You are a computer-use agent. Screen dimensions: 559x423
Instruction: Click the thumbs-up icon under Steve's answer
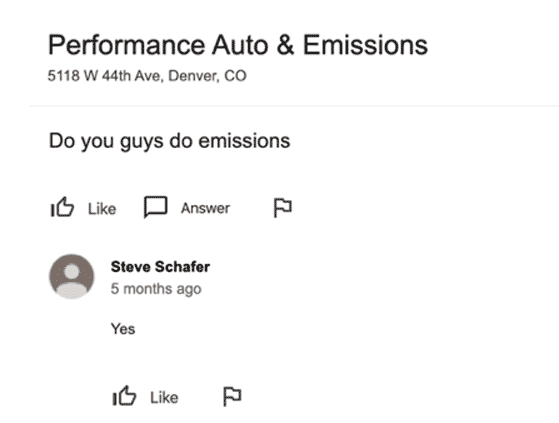tap(124, 396)
